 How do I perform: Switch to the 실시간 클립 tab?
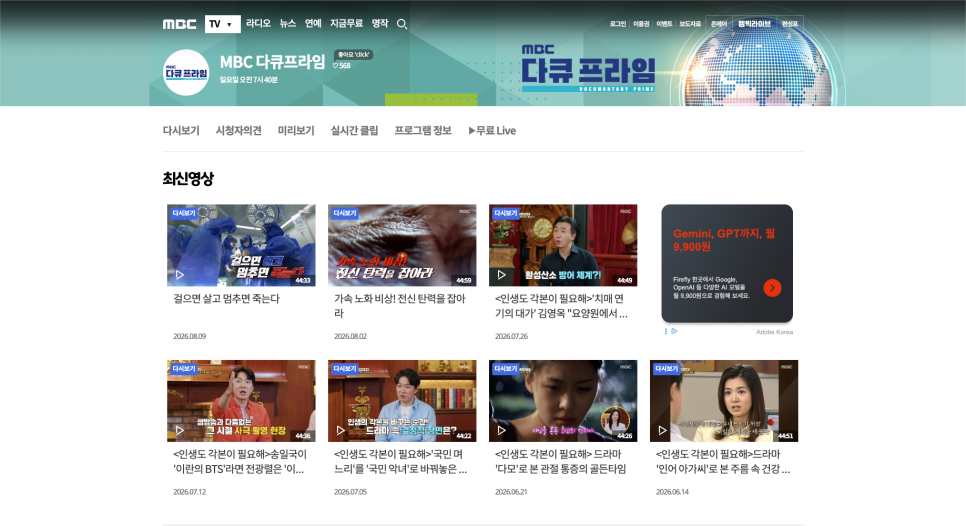(354, 131)
